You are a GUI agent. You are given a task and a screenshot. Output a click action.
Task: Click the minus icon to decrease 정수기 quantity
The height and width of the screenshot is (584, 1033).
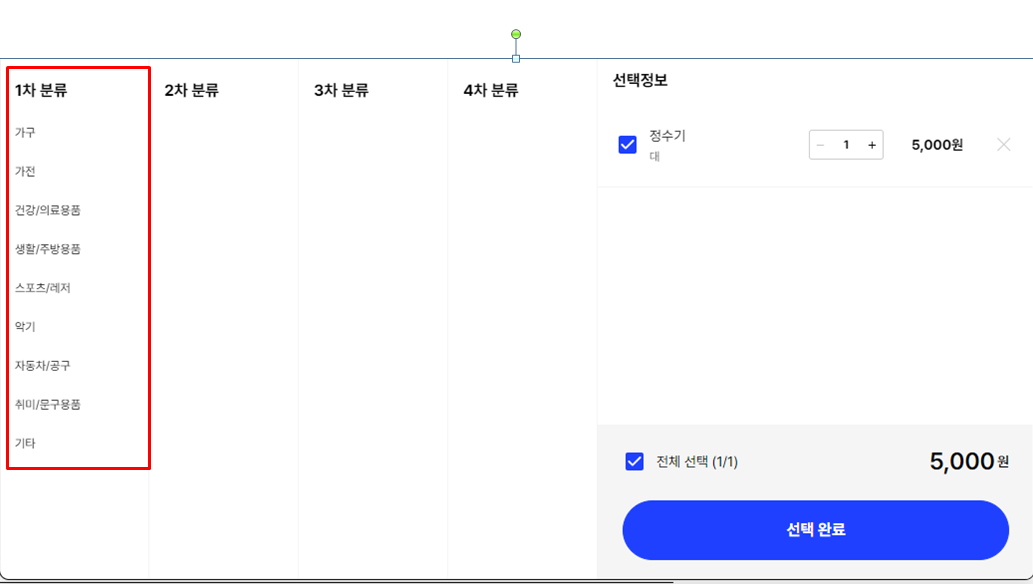pyautogui.click(x=821, y=144)
